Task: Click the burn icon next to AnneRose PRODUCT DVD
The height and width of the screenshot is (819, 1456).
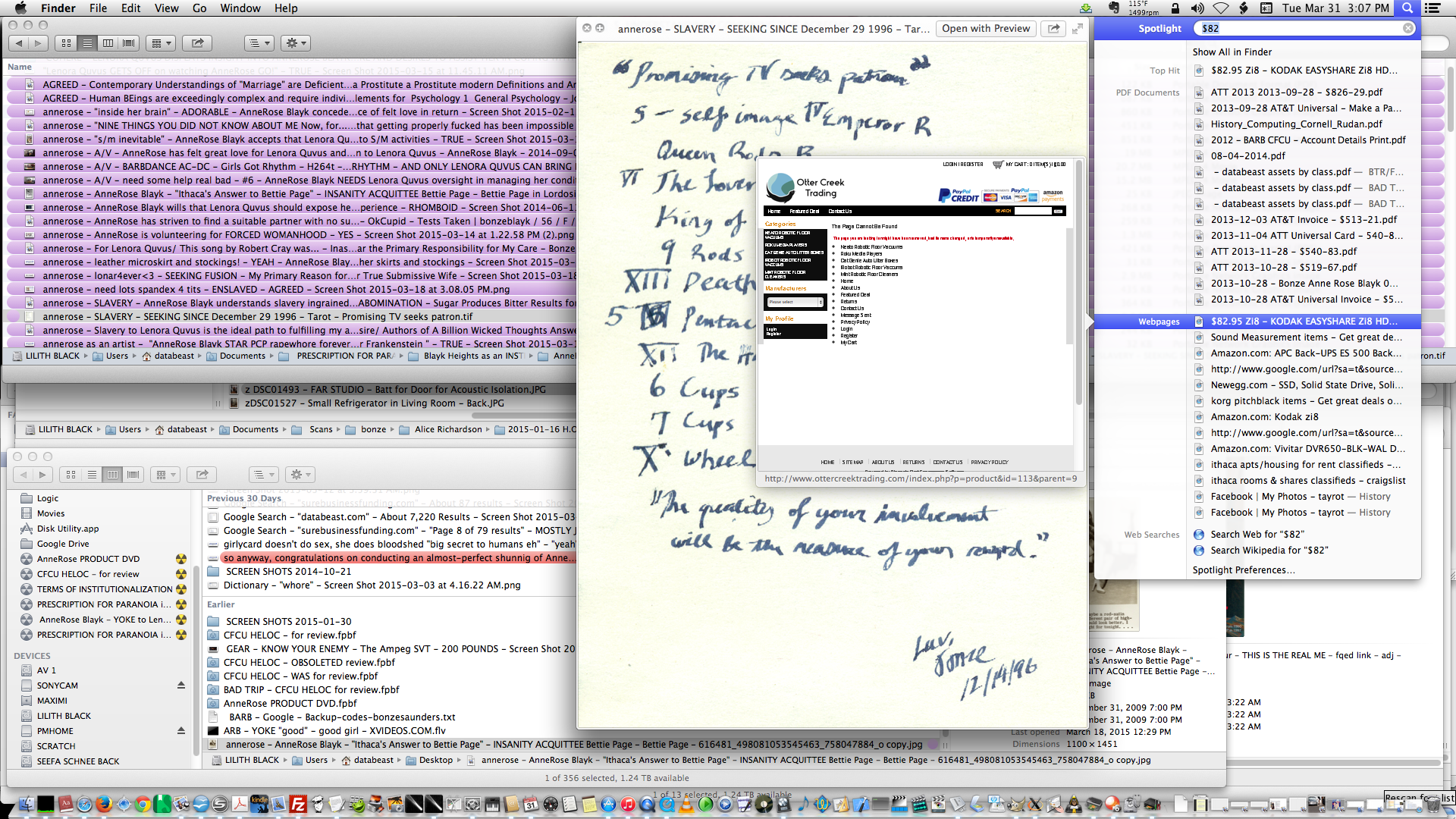Action: point(181,559)
